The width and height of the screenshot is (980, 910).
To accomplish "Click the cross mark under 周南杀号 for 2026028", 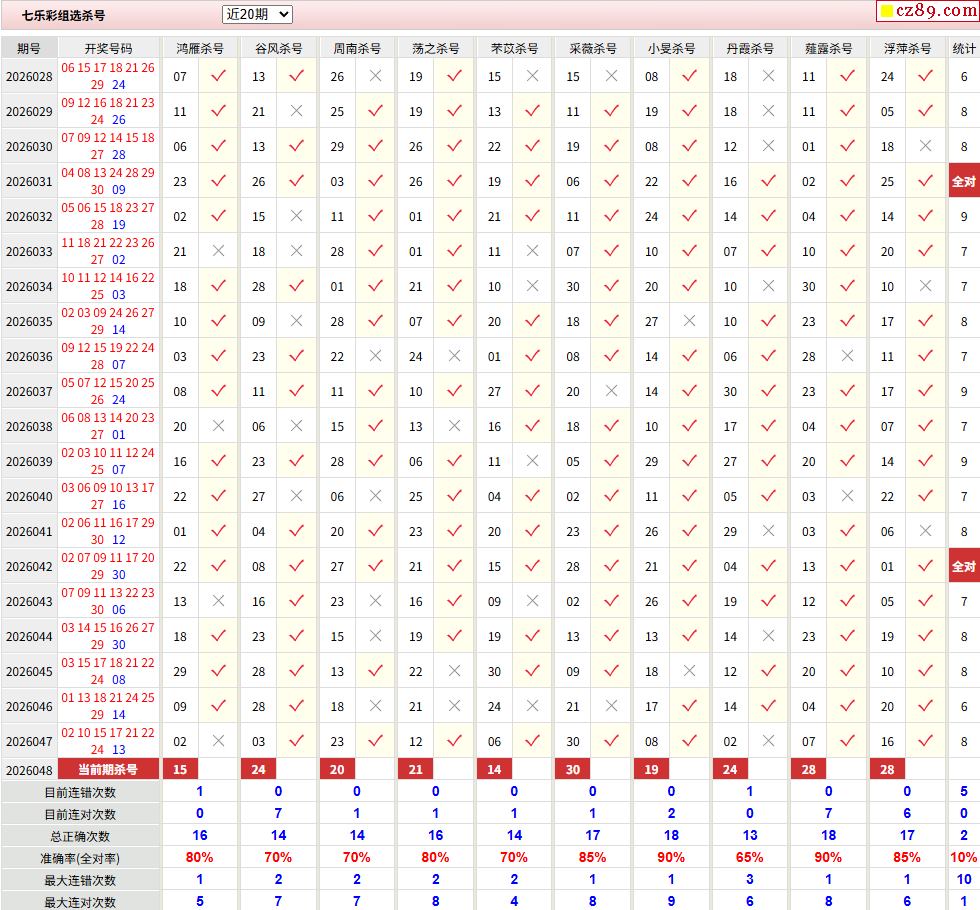I will (375, 76).
